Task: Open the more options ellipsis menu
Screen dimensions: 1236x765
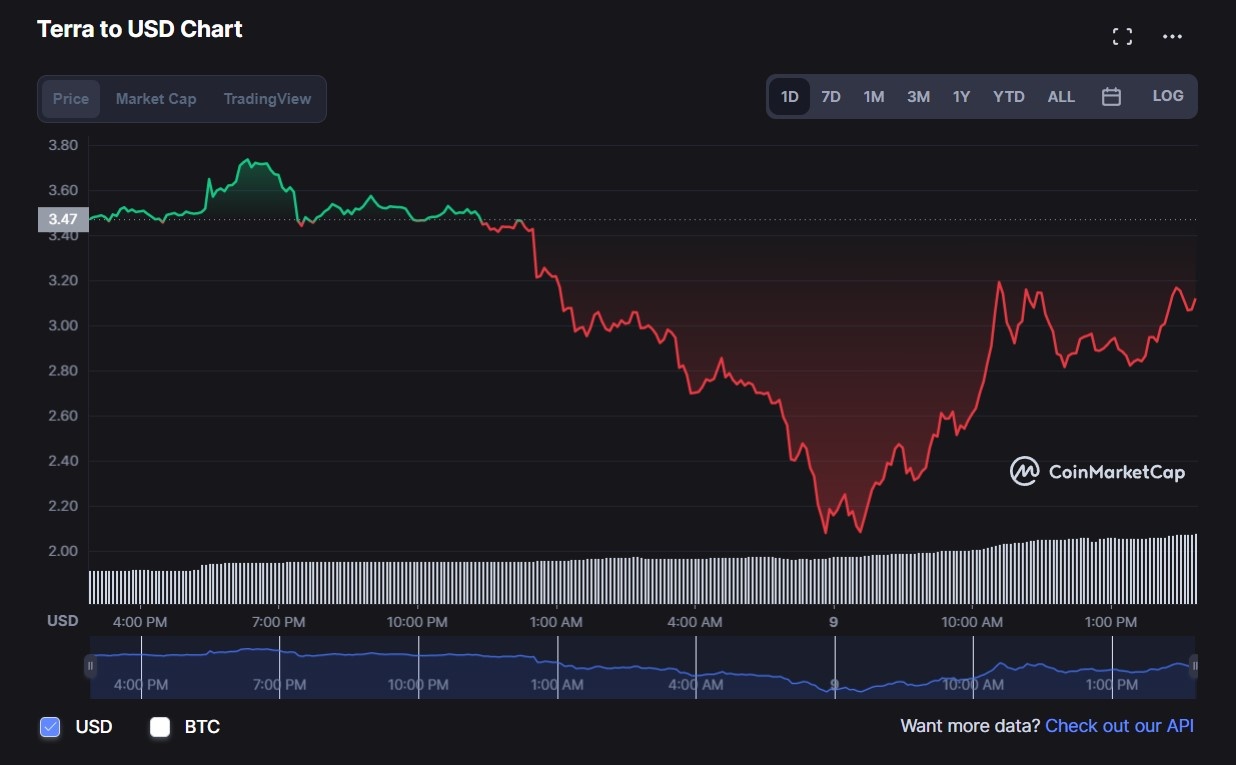Action: [x=1172, y=37]
